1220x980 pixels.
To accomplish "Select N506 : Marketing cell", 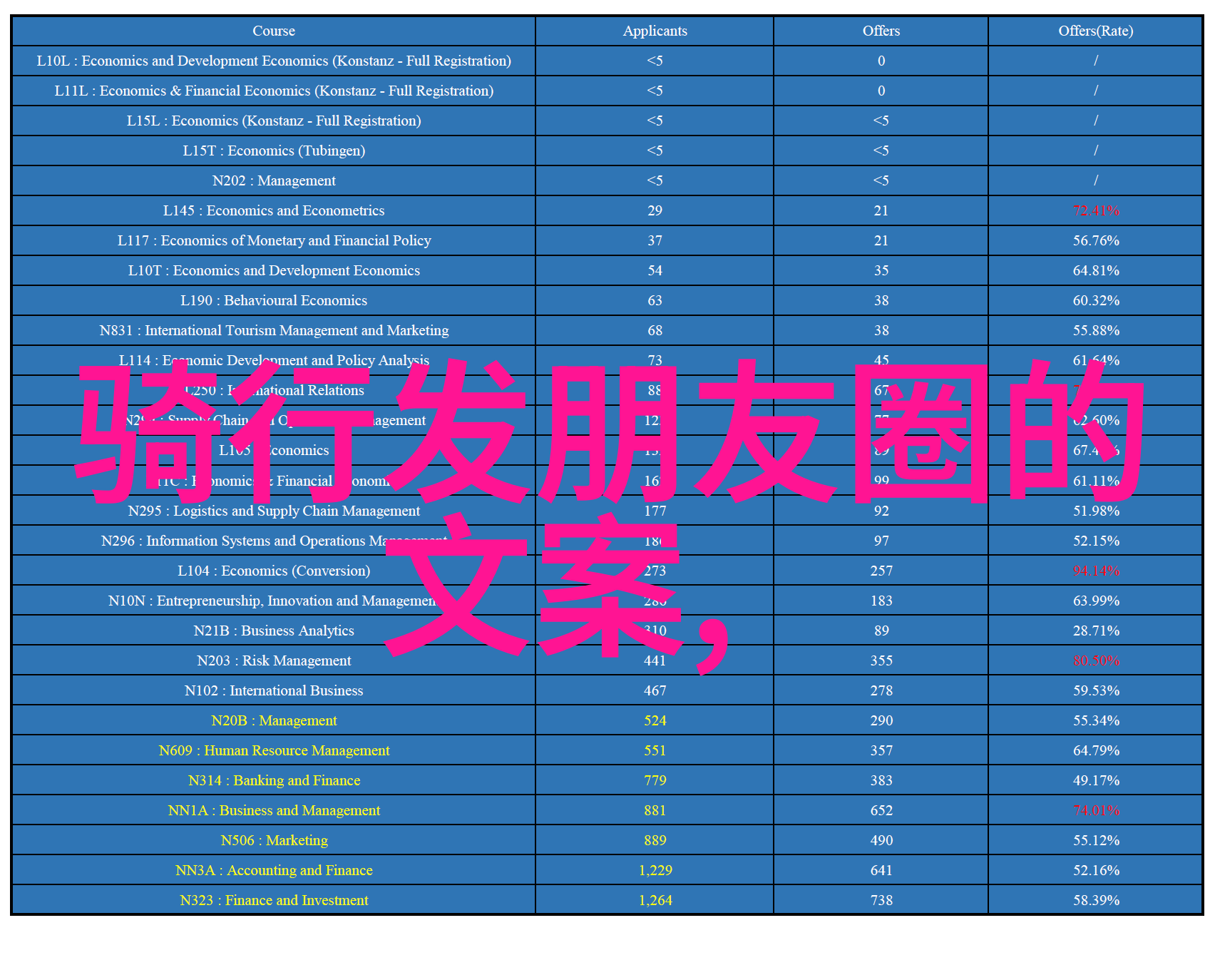I will (274, 840).
